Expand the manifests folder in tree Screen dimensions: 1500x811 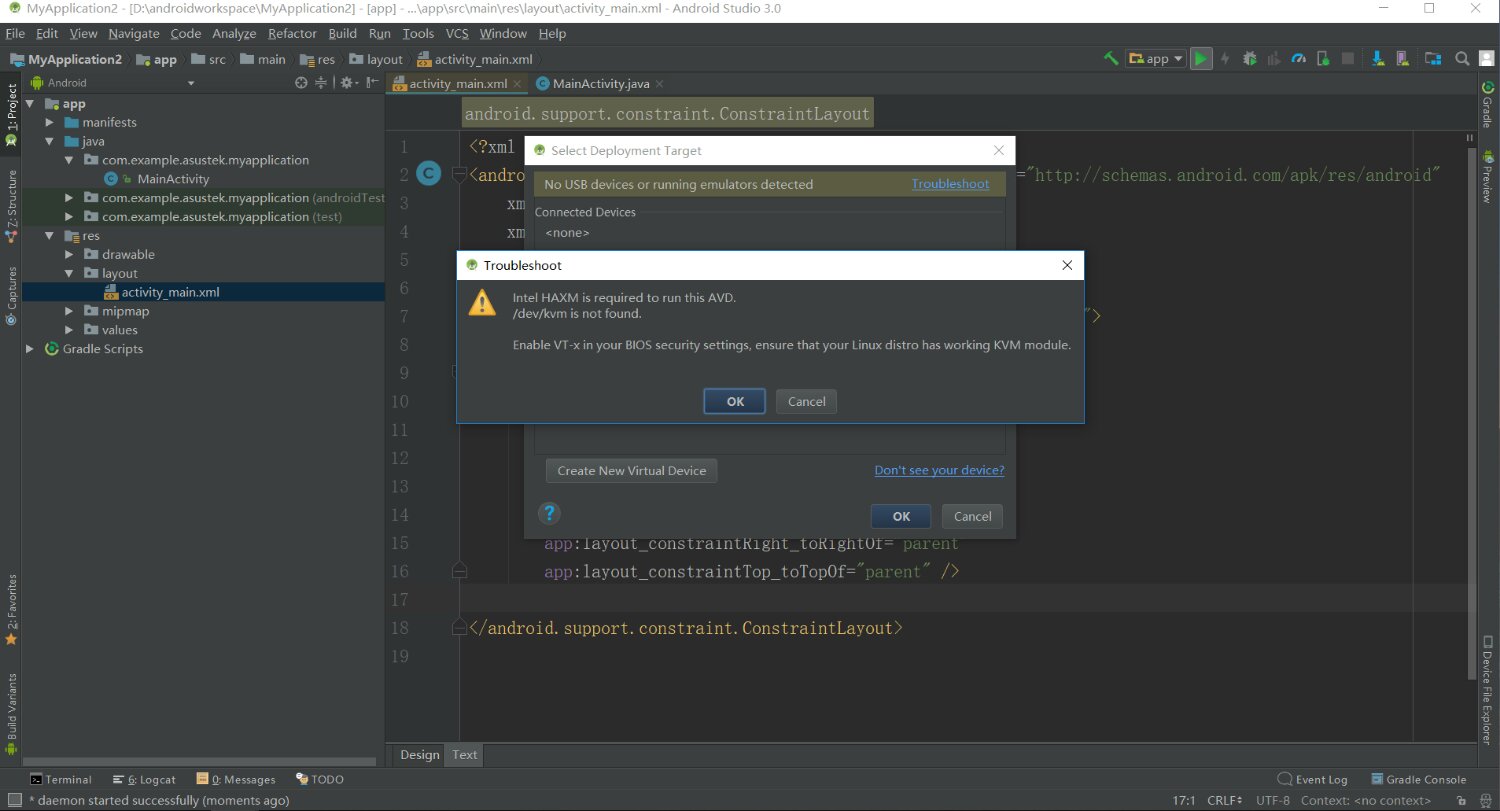49,122
